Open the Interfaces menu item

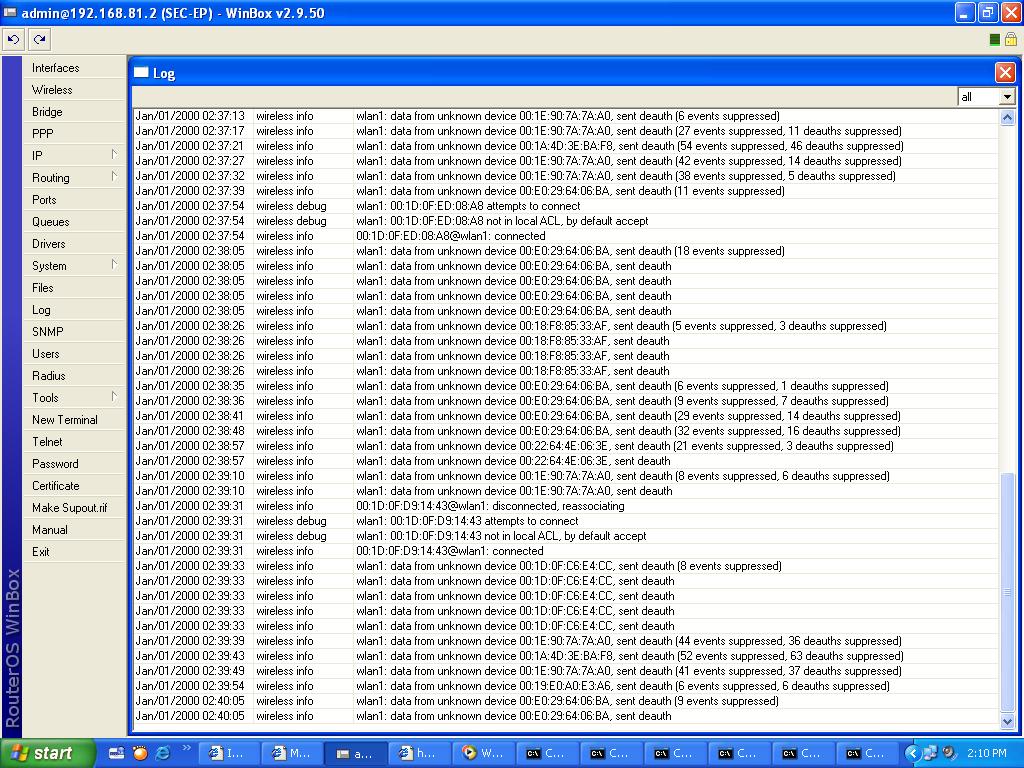(x=74, y=68)
